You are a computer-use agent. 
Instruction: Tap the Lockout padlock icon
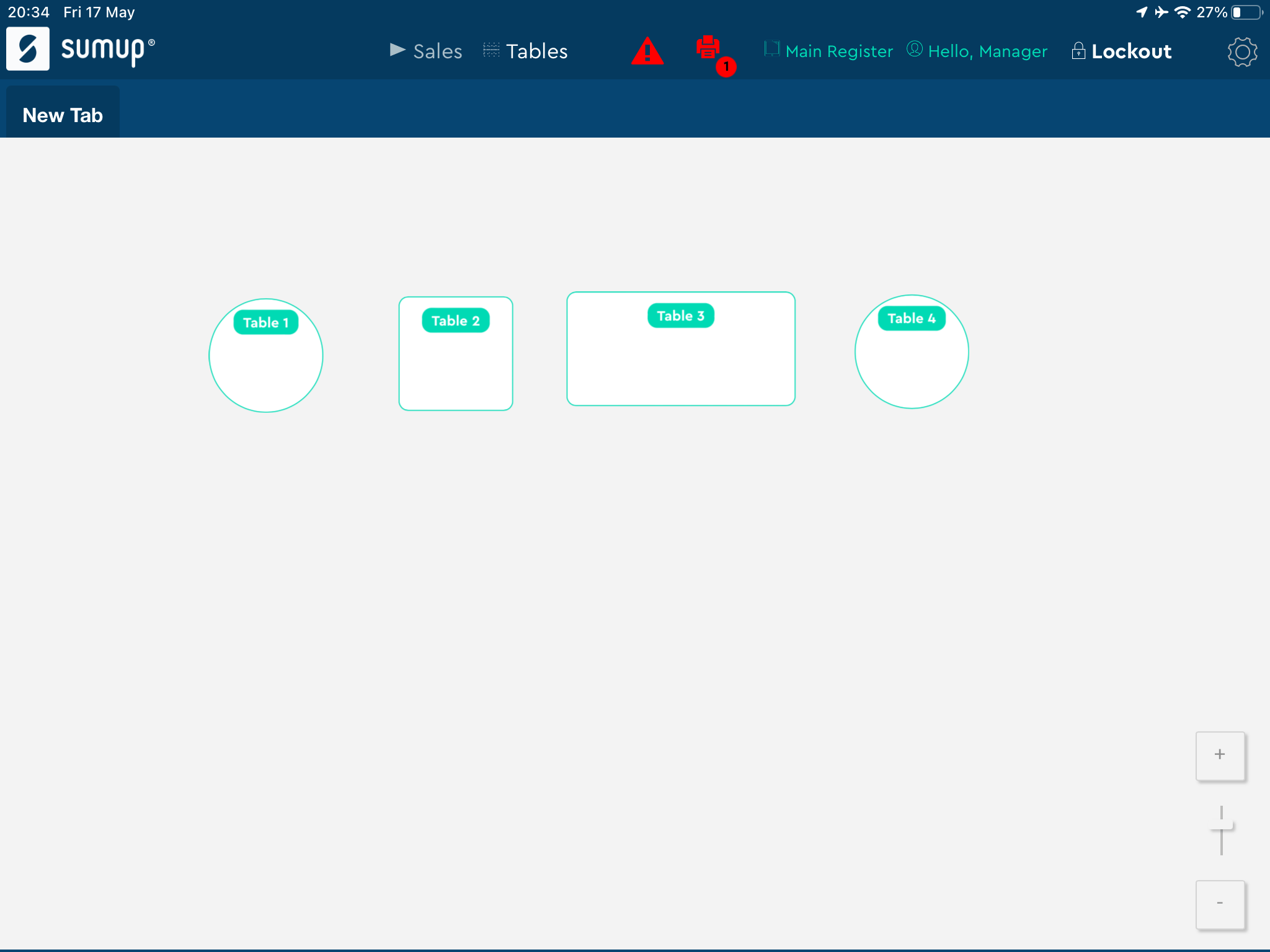click(1078, 51)
